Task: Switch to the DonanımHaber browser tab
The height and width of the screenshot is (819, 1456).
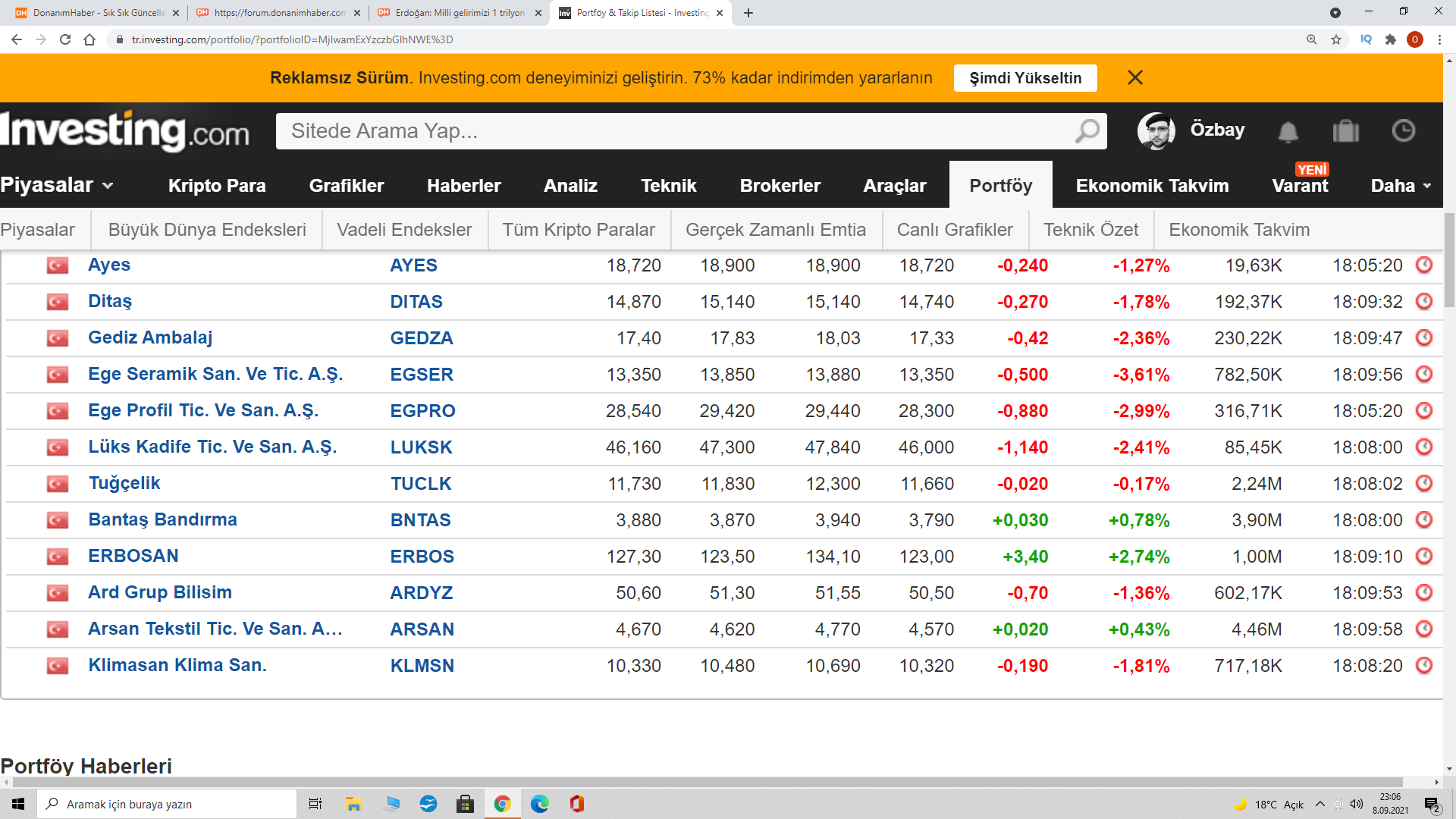Action: click(x=99, y=13)
